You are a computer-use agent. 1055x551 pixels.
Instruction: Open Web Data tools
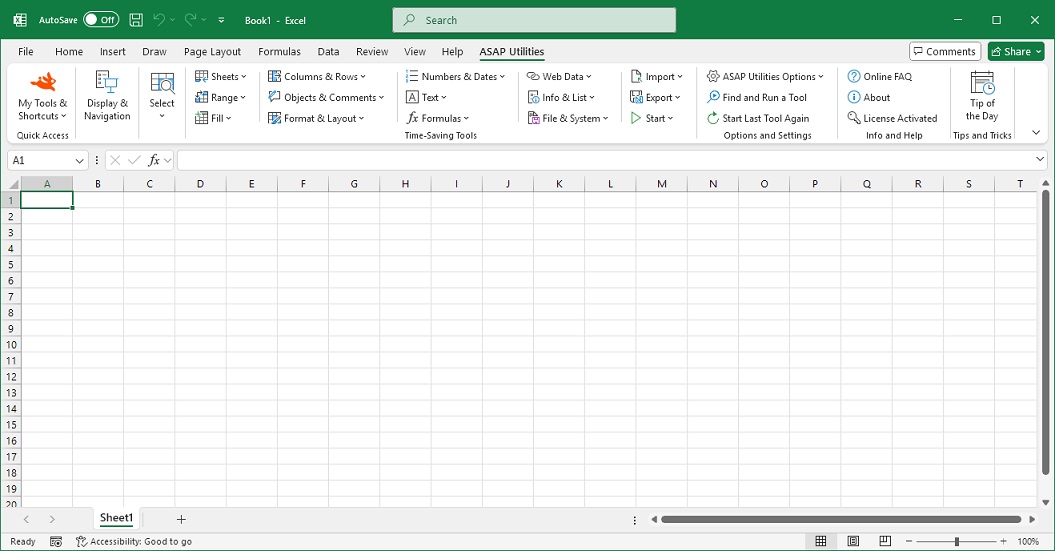(559, 77)
